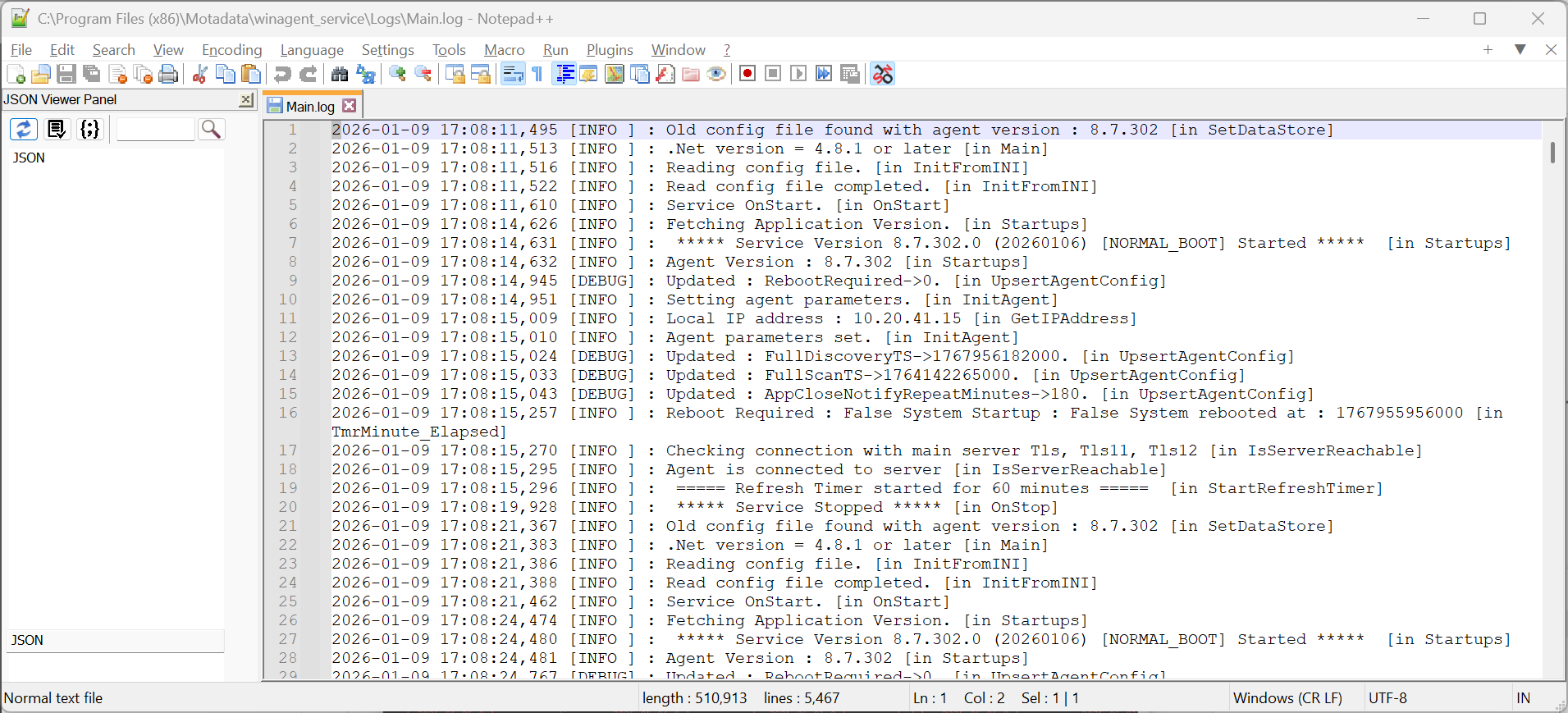Click the Open file folder icon

click(40, 75)
